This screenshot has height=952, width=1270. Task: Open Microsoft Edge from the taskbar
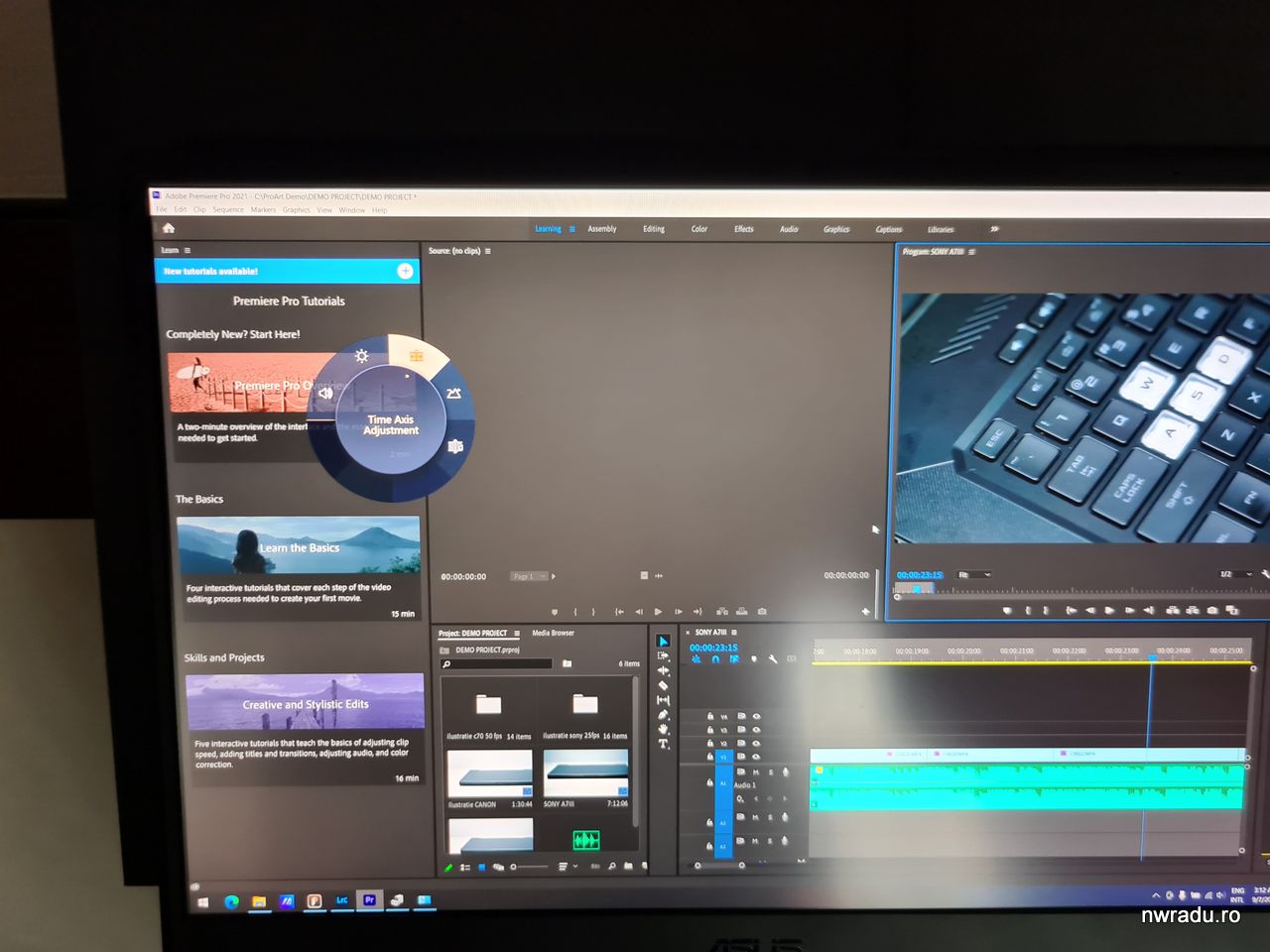(231, 901)
